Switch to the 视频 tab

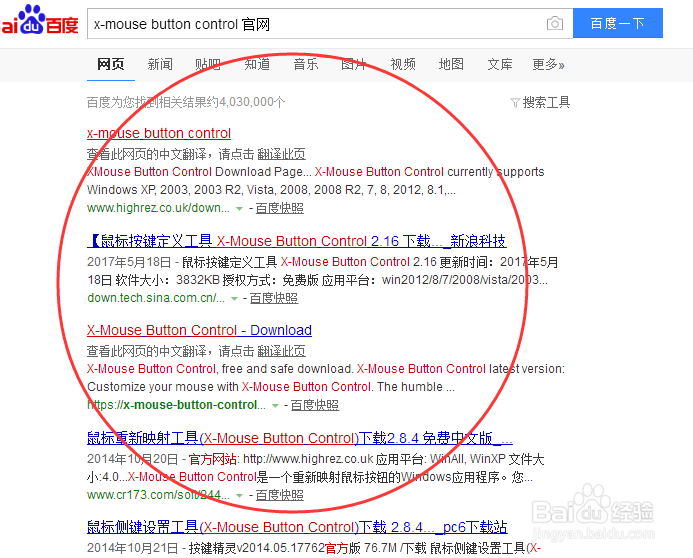(x=403, y=65)
